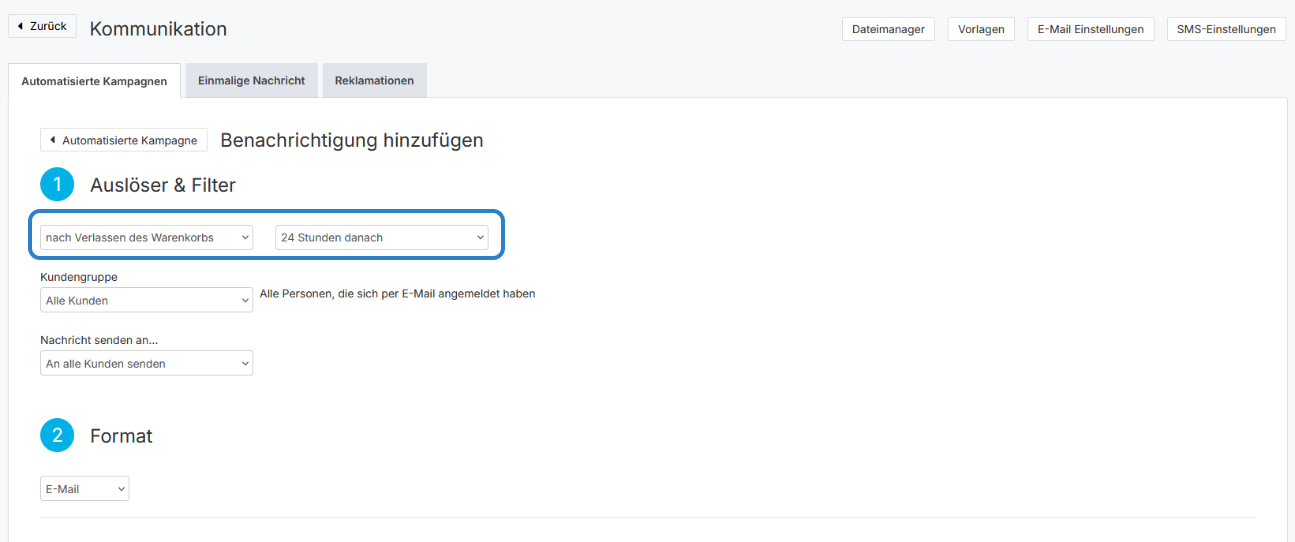Click the 'Format' section heading

[x=121, y=436]
